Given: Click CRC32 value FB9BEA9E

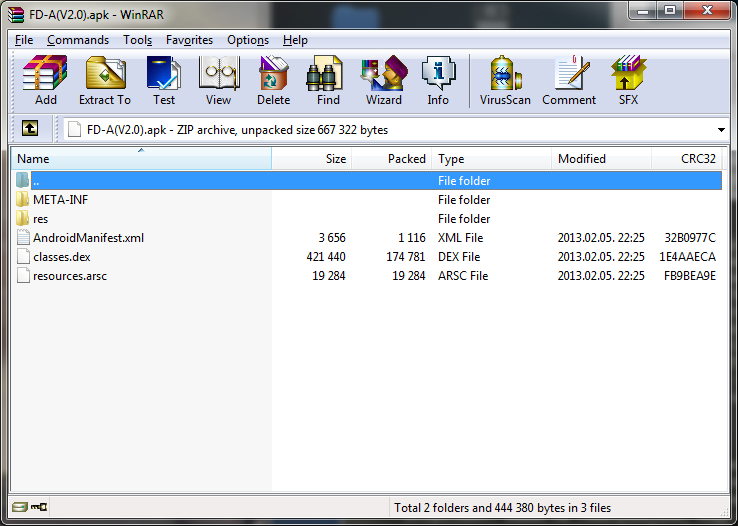Looking at the screenshot, I should click(x=690, y=276).
